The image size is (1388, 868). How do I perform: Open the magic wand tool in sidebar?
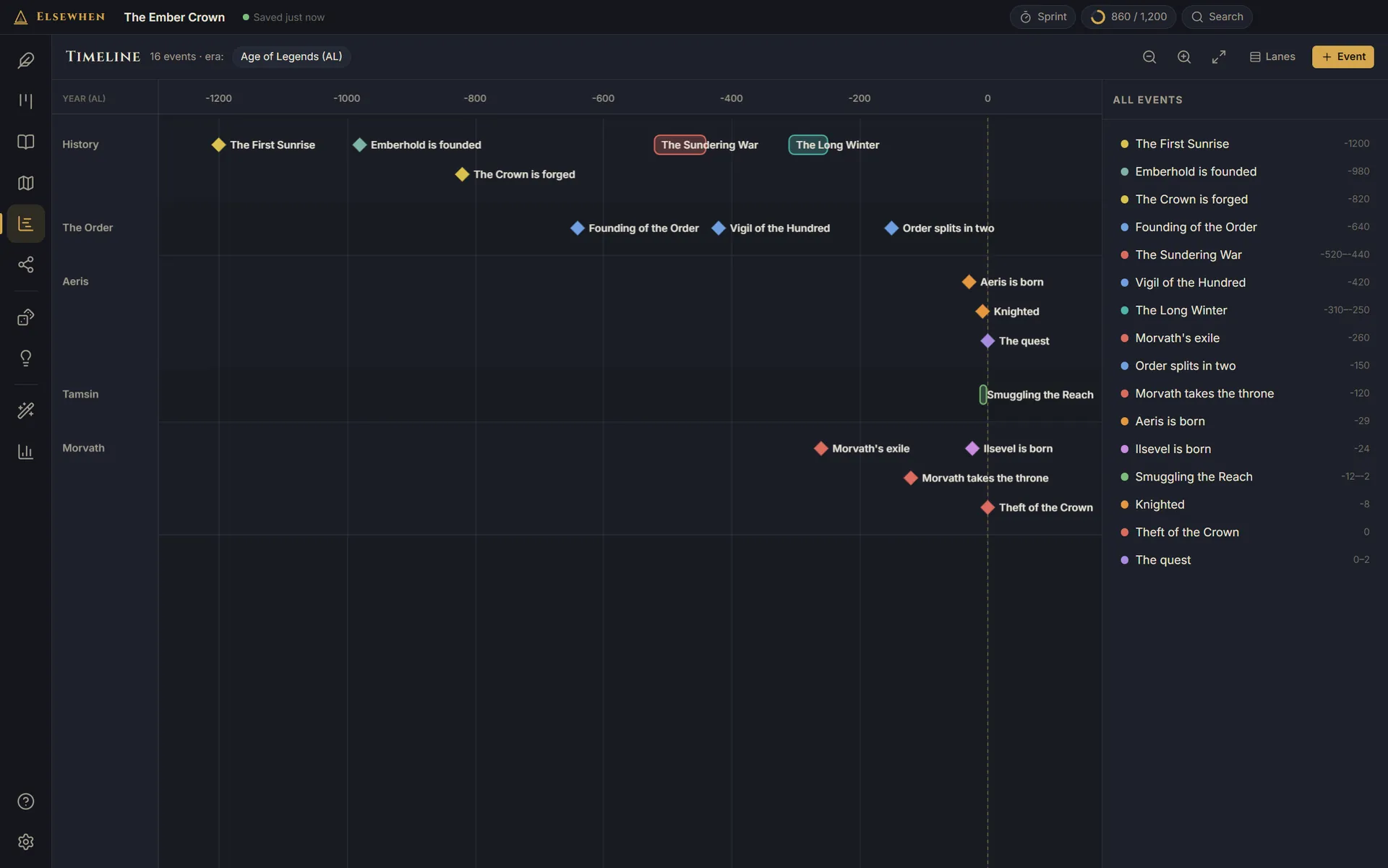(25, 411)
